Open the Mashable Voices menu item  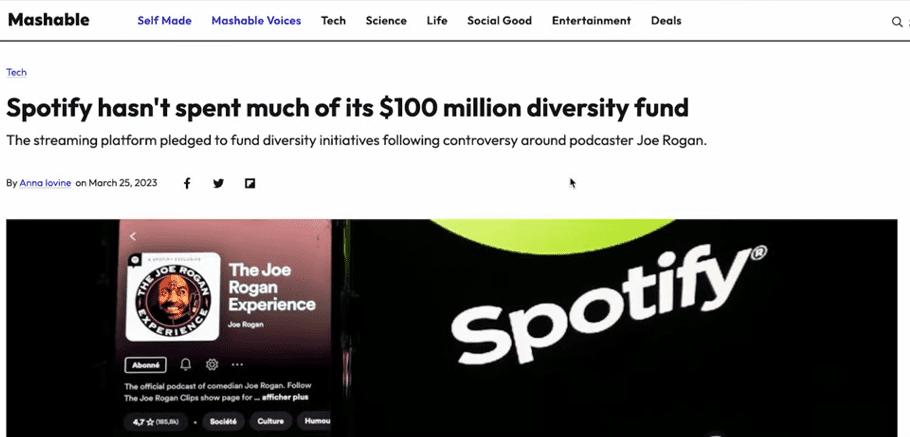[x=256, y=21]
